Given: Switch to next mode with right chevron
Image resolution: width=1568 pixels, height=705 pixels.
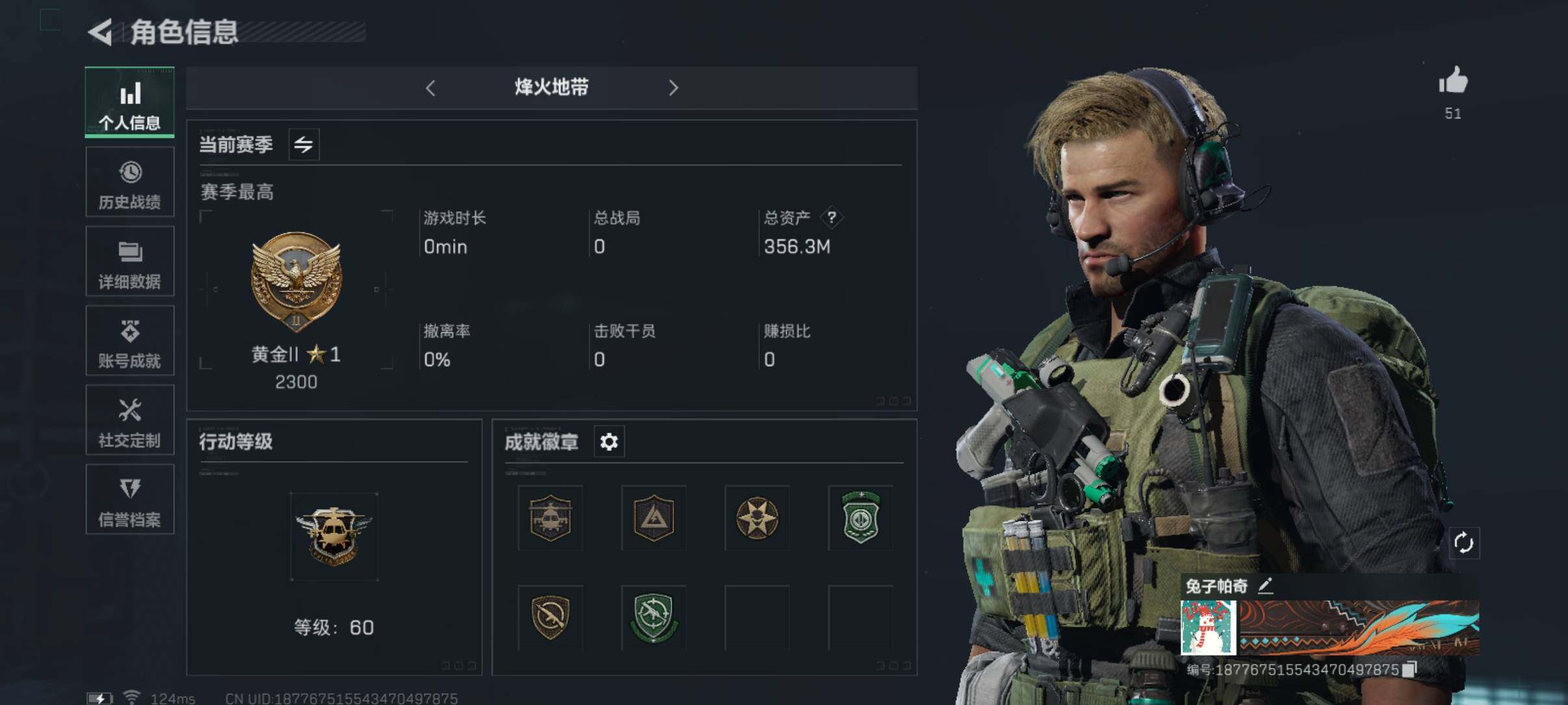Looking at the screenshot, I should click(673, 88).
